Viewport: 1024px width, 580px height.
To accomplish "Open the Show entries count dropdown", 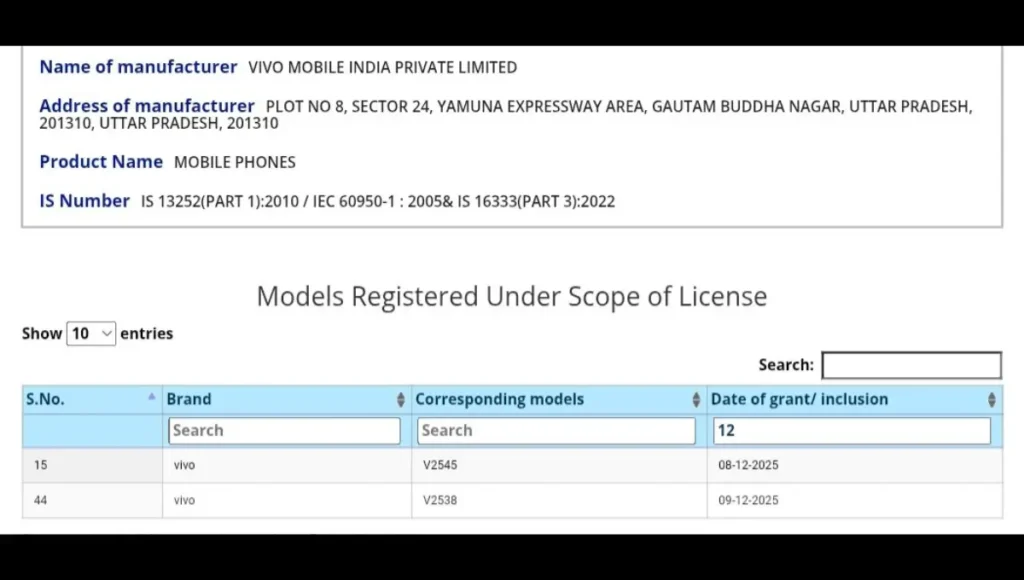I will tap(92, 334).
